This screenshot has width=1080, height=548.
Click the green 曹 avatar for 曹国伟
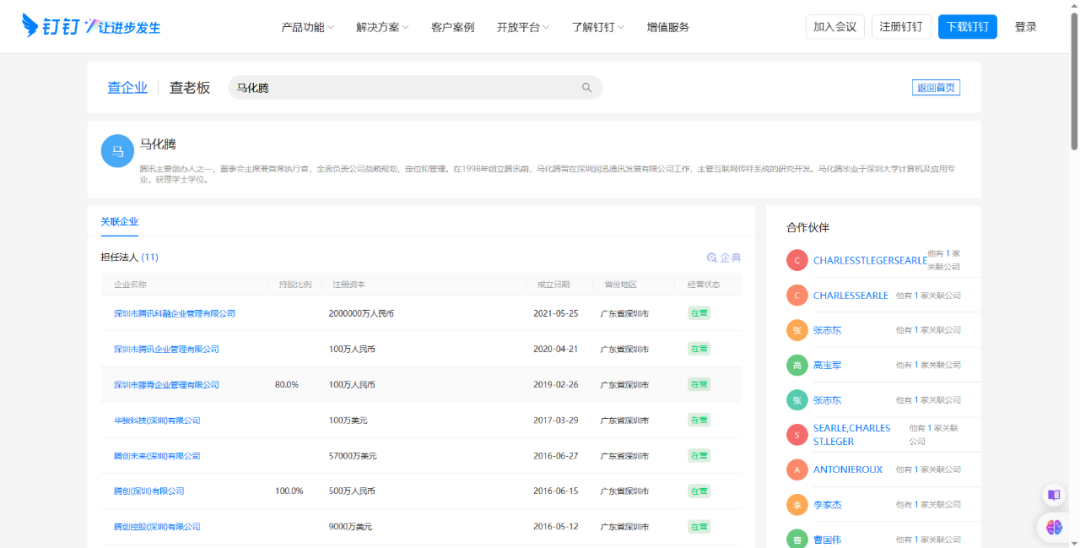797,539
